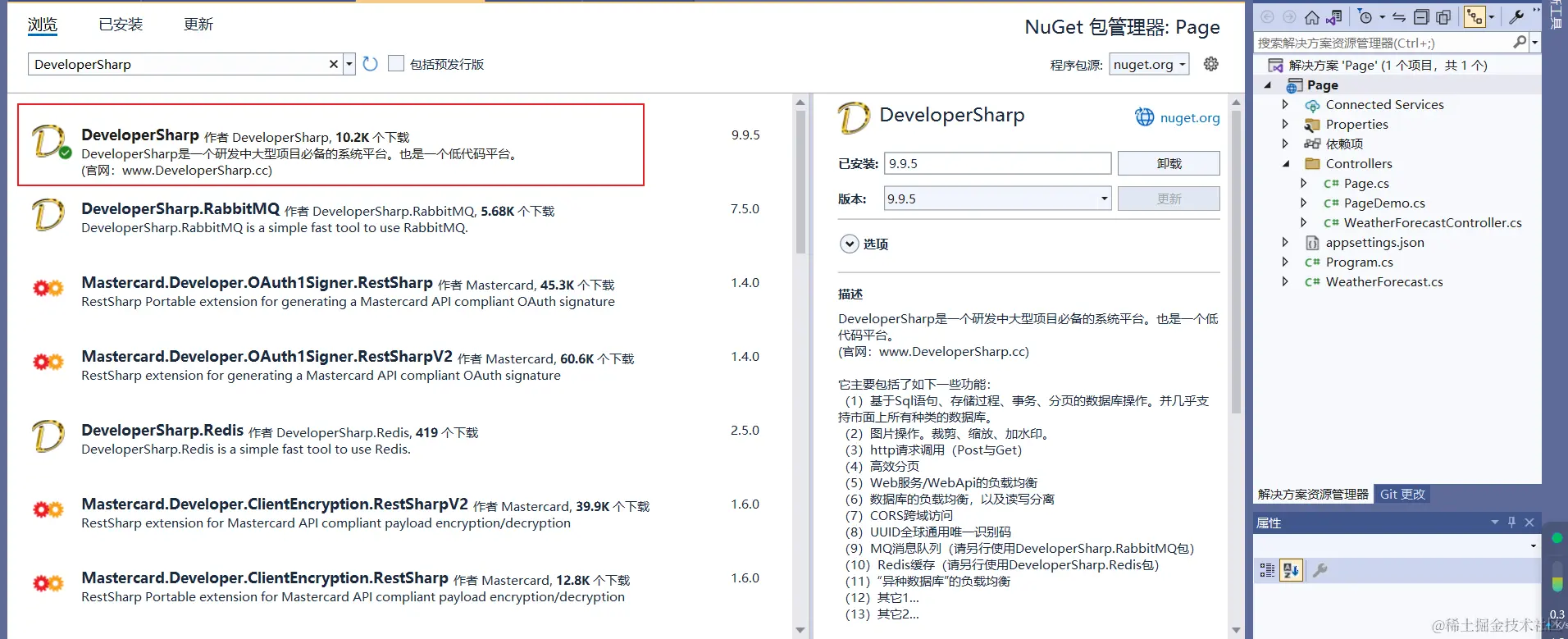
Task: Click the appsettings.json file icon
Action: [1312, 243]
